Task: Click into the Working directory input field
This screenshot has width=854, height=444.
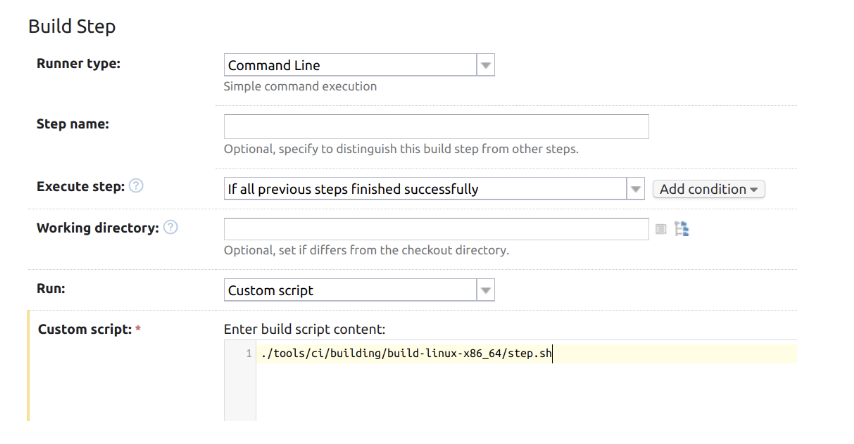Action: [x=436, y=229]
